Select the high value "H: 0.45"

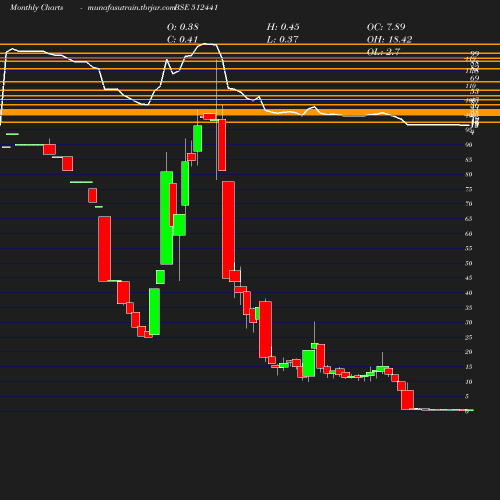[283, 27]
